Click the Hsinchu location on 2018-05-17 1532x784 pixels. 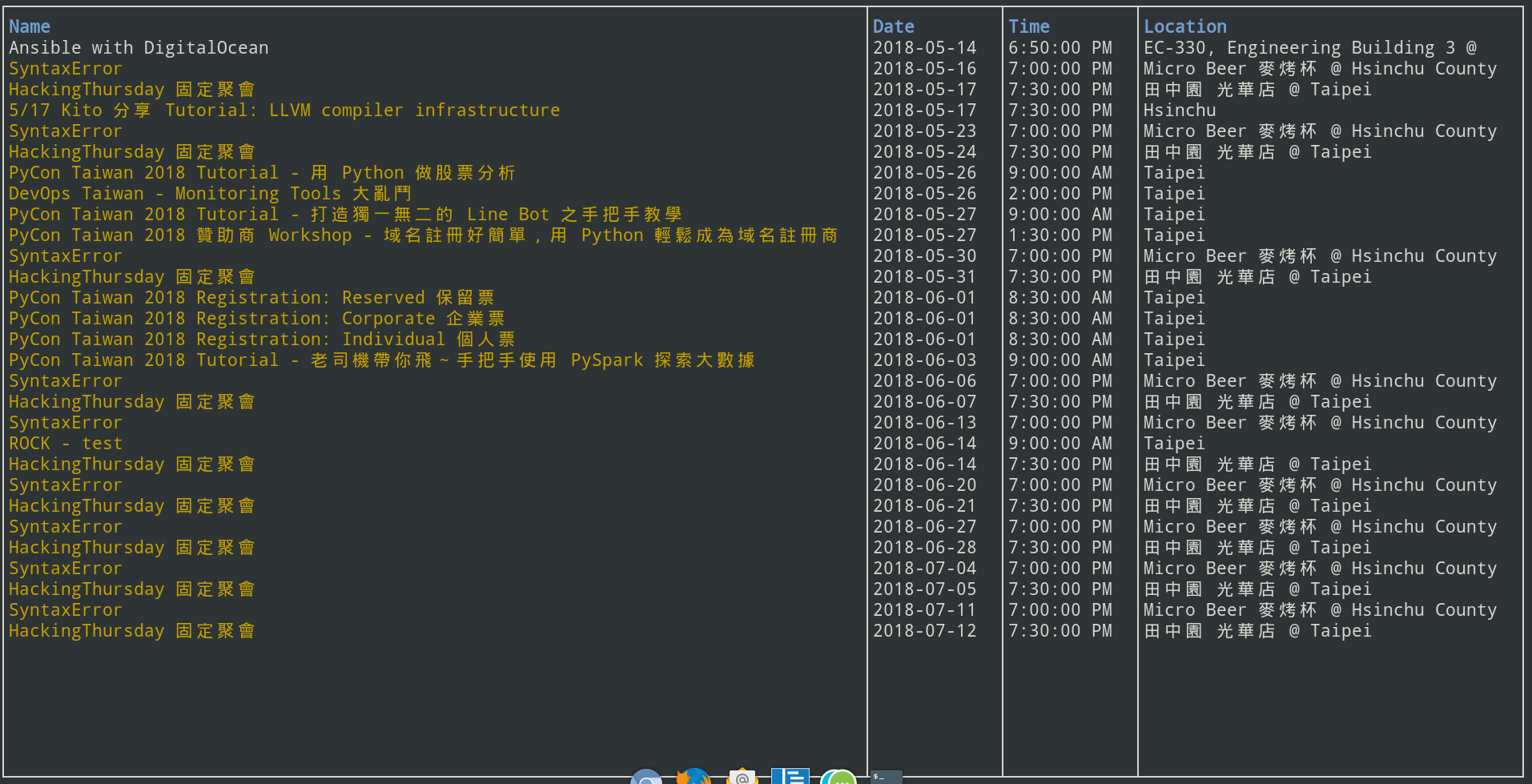pos(1180,111)
